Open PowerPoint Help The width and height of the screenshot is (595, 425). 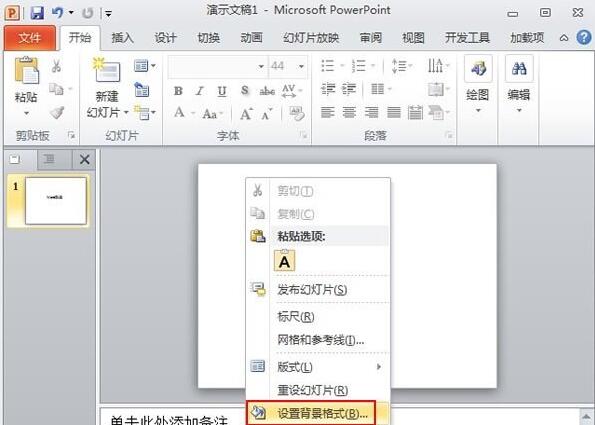tap(584, 37)
